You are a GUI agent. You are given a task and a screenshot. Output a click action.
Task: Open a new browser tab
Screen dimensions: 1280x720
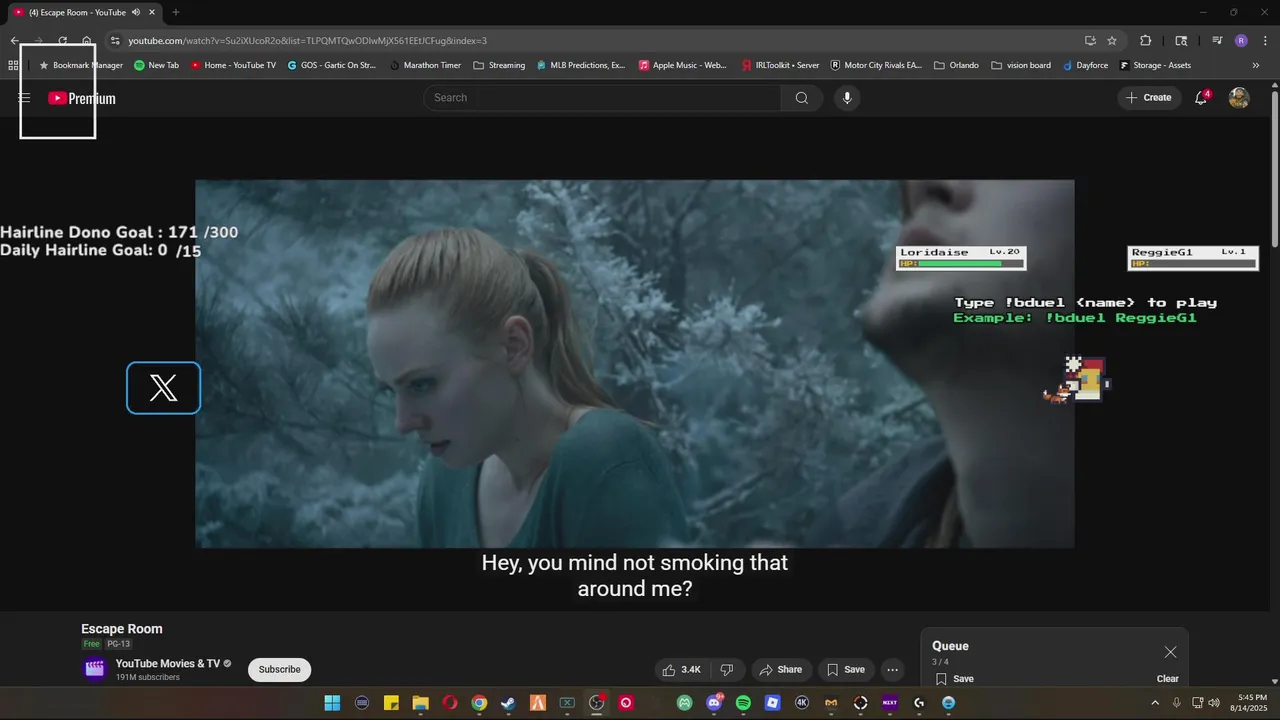point(176,12)
